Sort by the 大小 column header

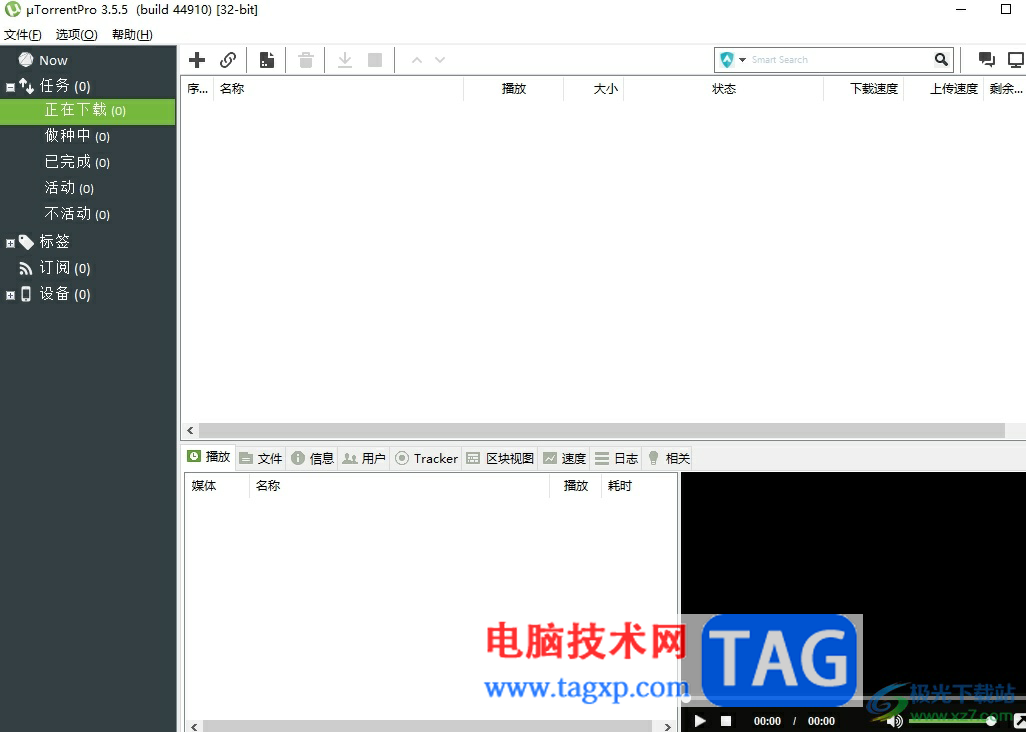[593, 89]
